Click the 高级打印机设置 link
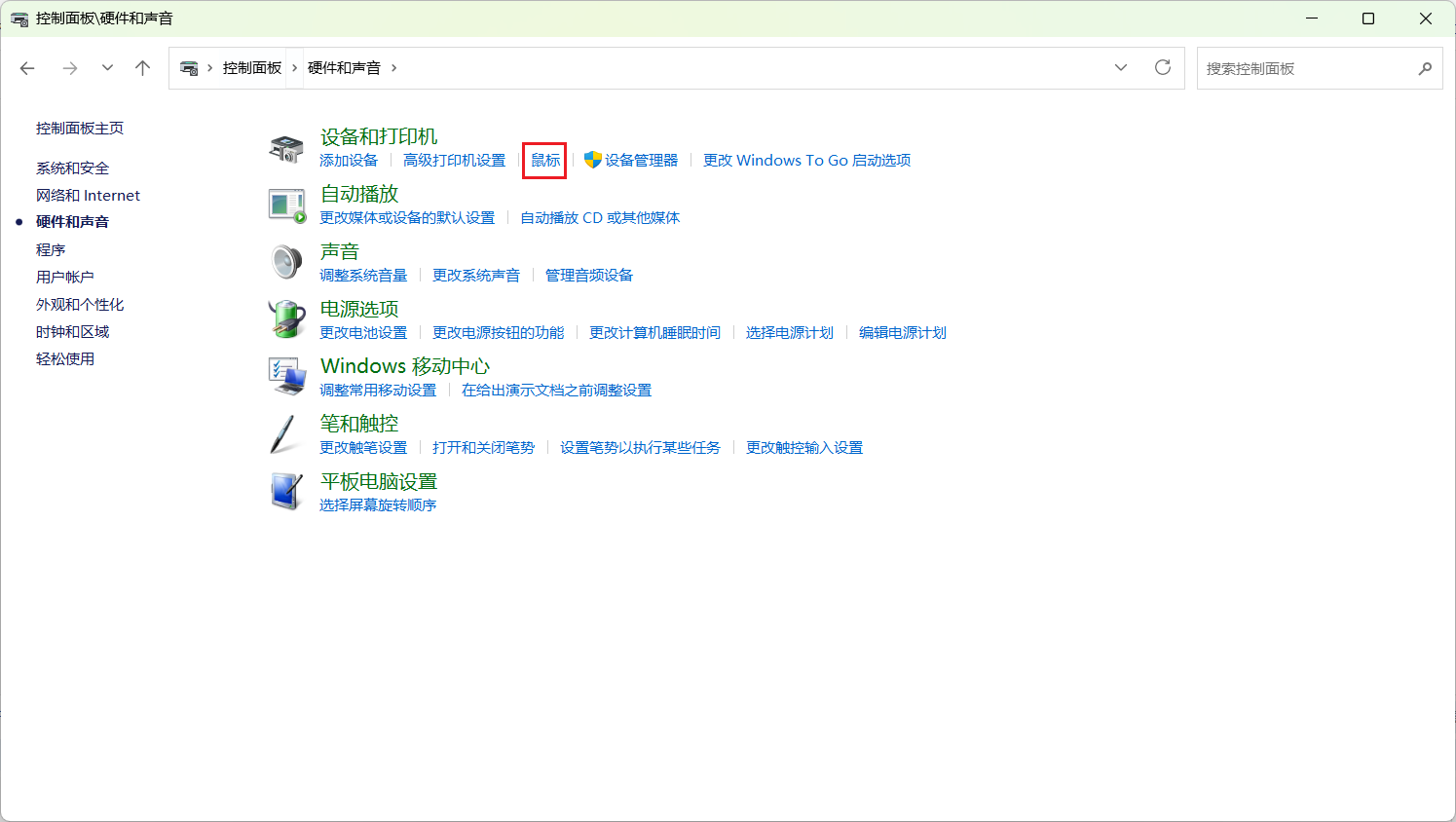This screenshot has width=1456, height=822. (455, 161)
